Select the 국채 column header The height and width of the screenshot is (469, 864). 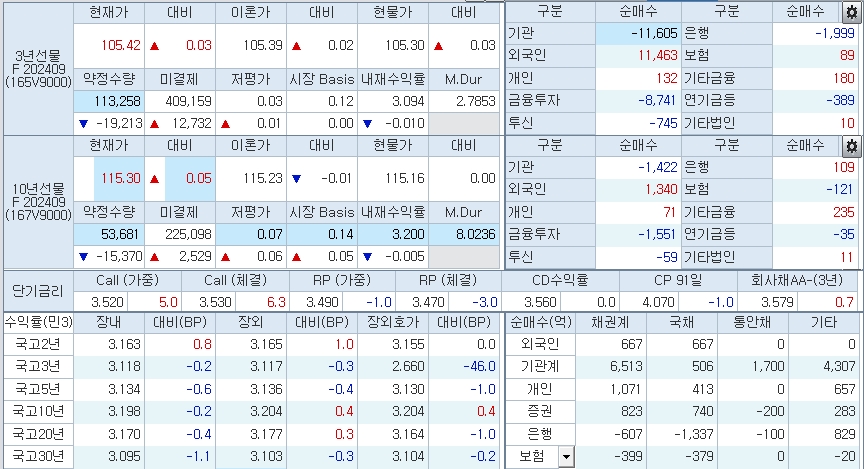click(683, 322)
